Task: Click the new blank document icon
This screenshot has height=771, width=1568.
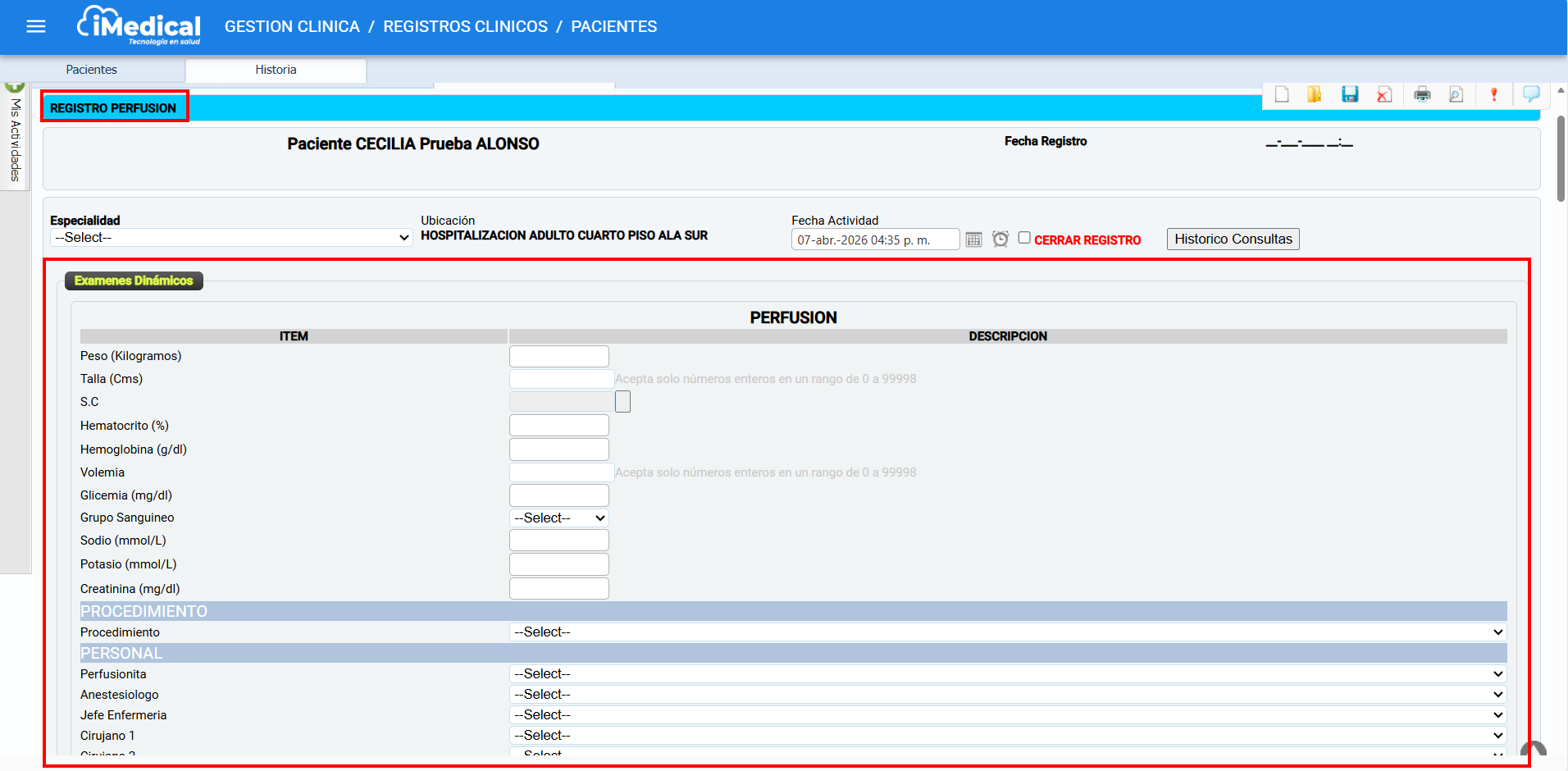Action: tap(1282, 94)
